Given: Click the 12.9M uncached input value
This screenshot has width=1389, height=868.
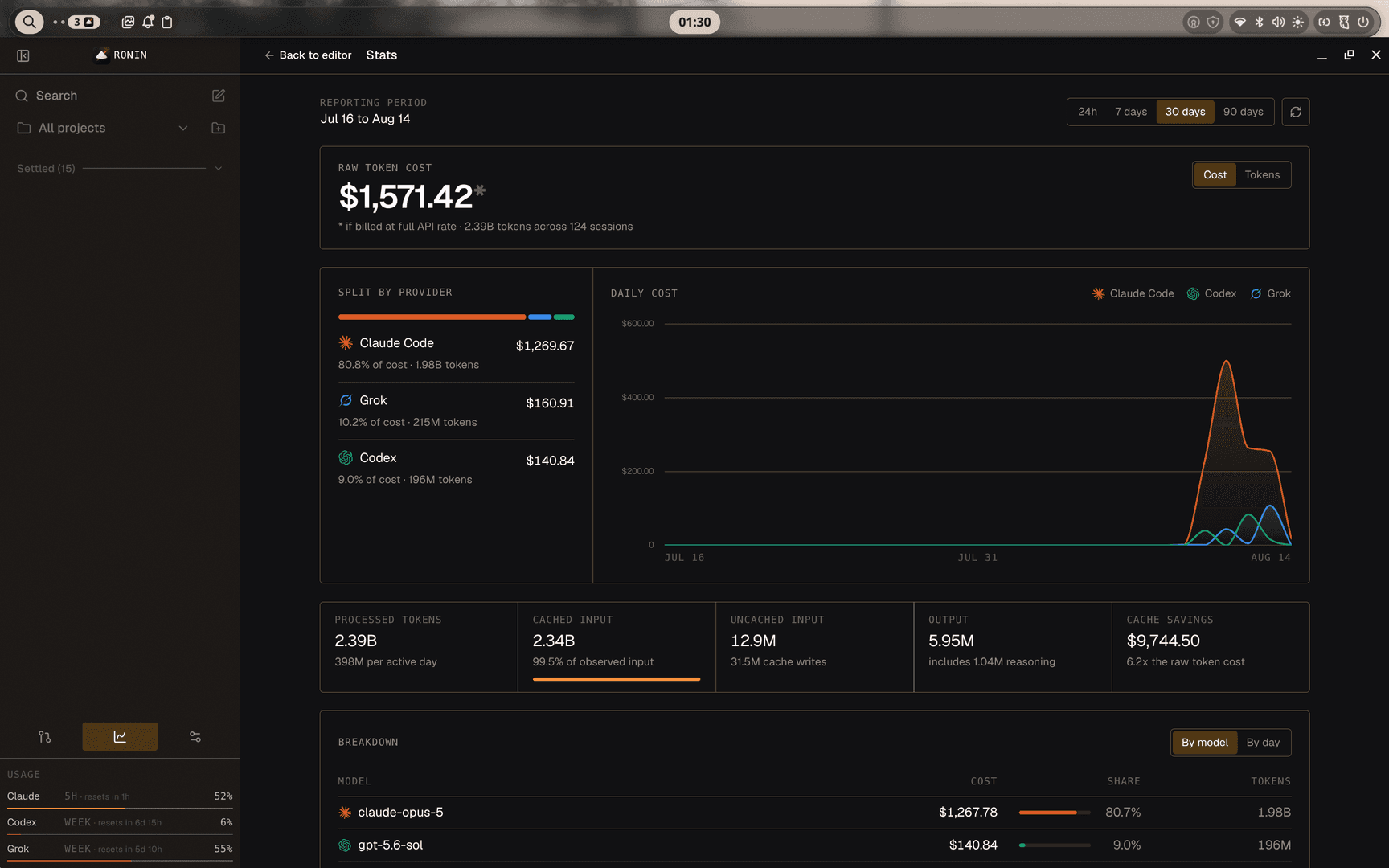Looking at the screenshot, I should [753, 641].
